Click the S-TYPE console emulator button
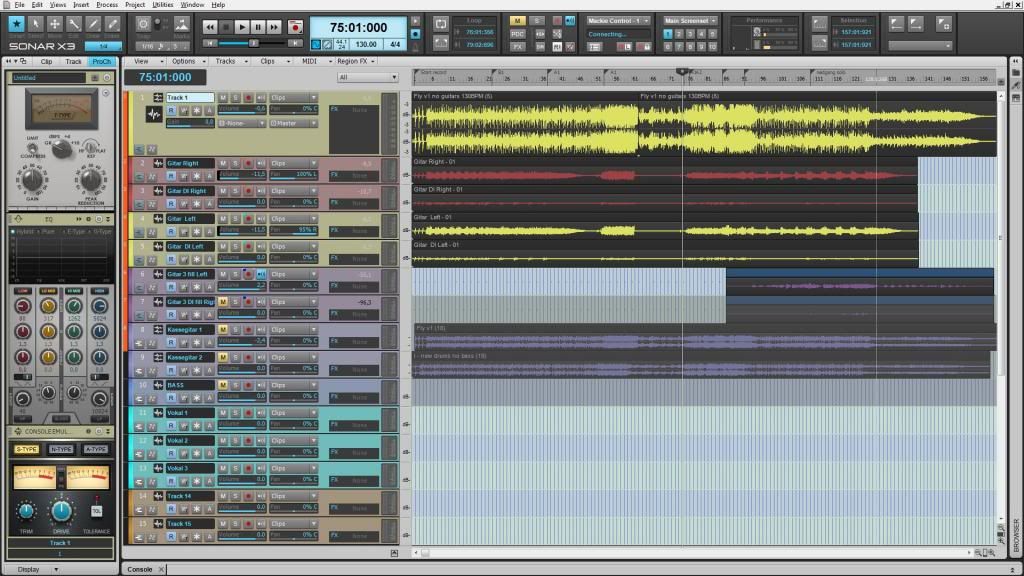Image resolution: width=1024 pixels, height=576 pixels. click(26, 449)
